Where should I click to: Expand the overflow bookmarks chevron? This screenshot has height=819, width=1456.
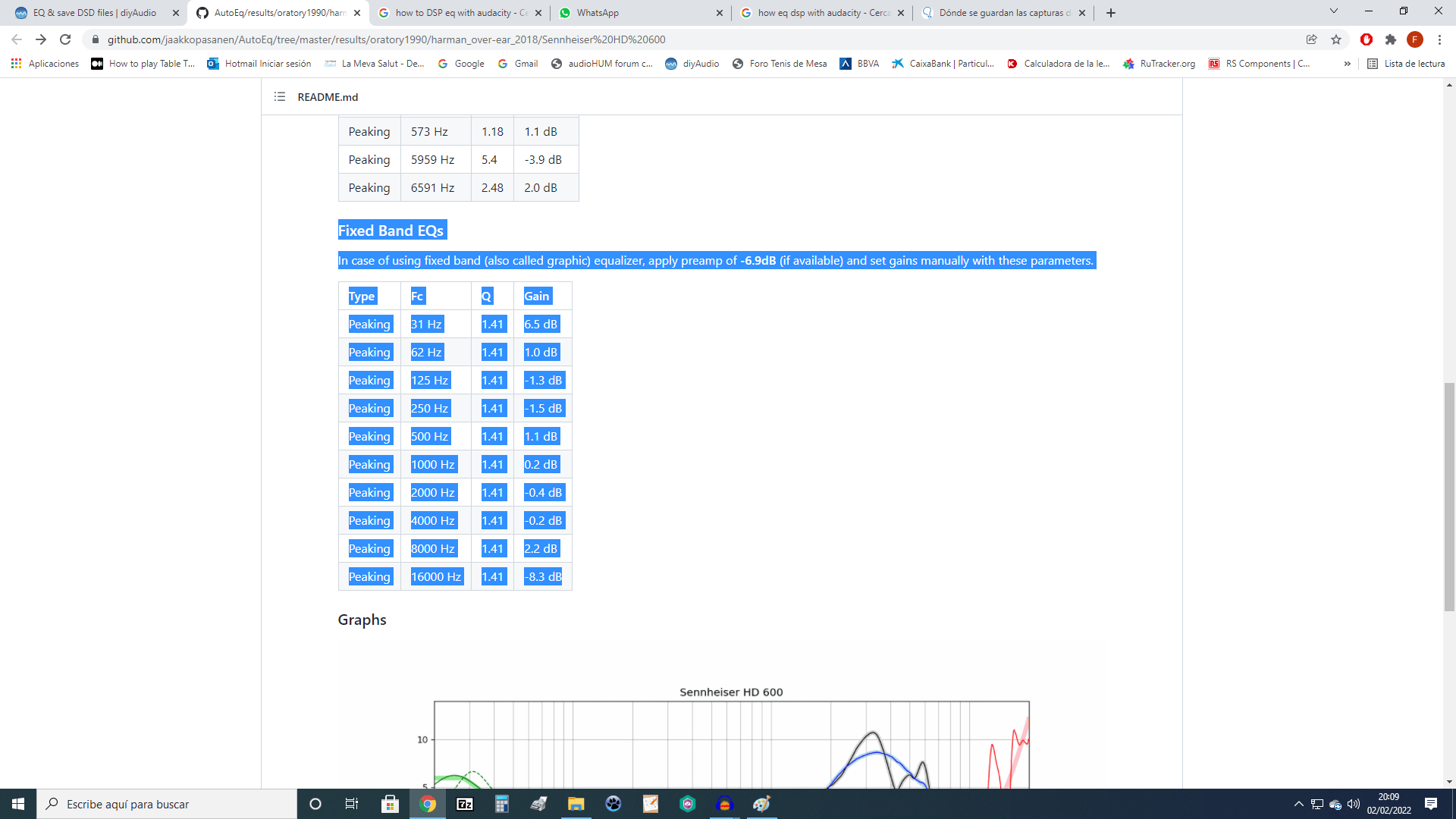[1348, 64]
